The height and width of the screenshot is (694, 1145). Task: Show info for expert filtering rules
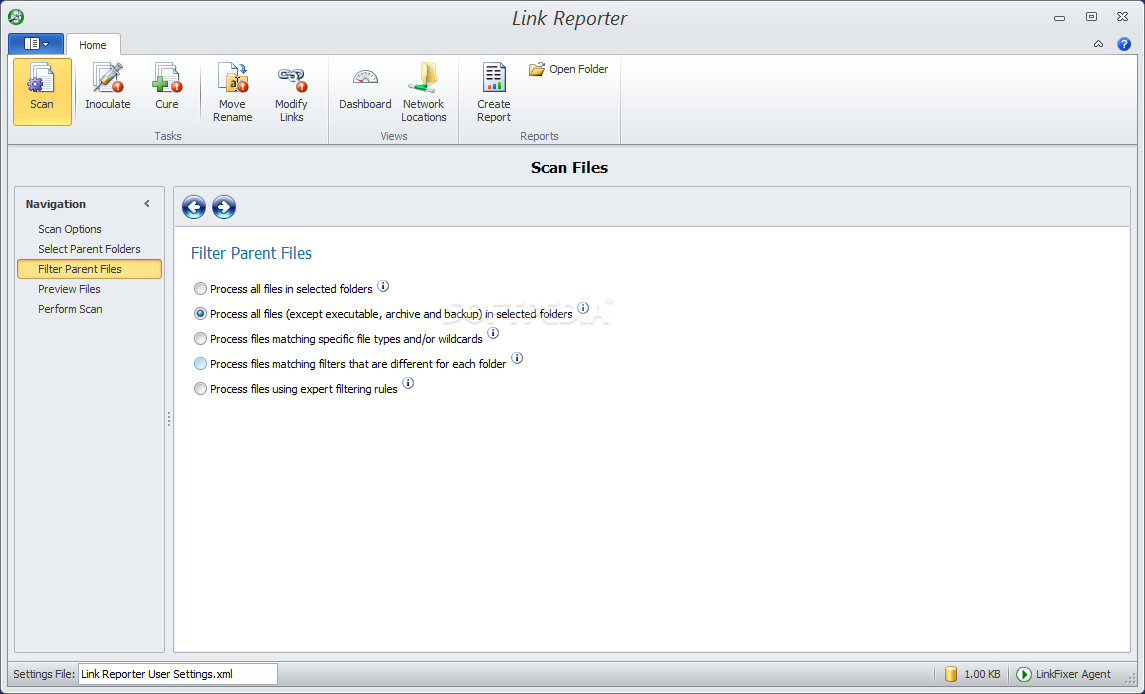pos(408,383)
